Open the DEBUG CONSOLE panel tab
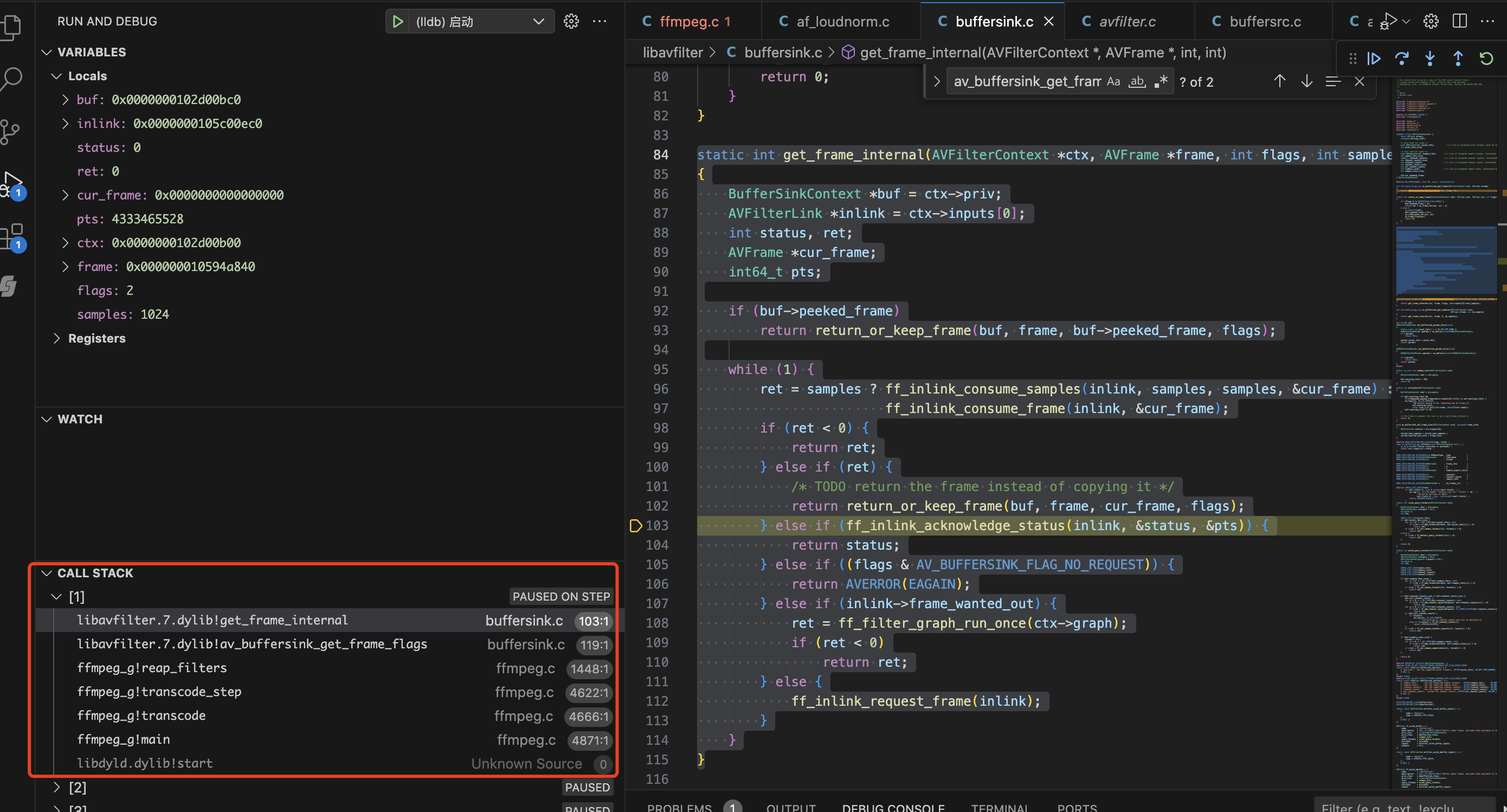The width and height of the screenshot is (1507, 812). coord(893,807)
